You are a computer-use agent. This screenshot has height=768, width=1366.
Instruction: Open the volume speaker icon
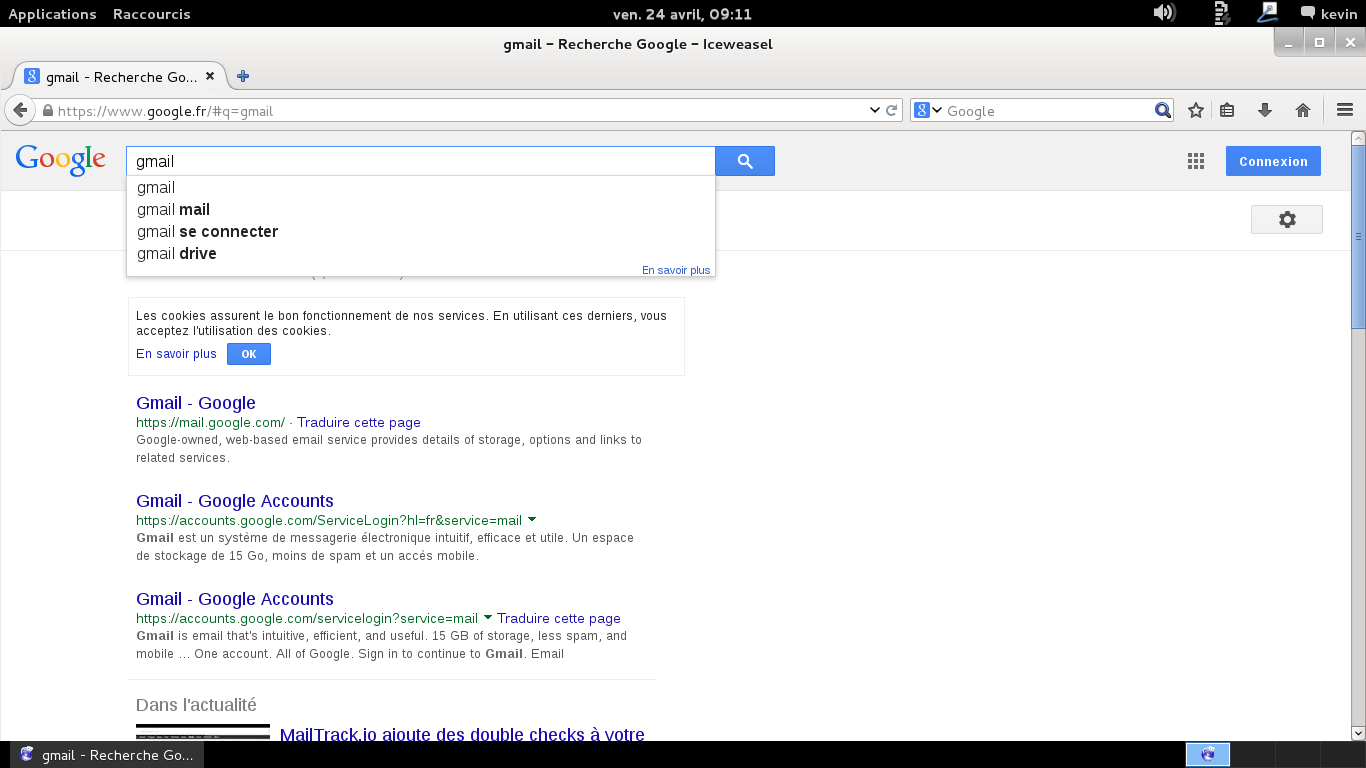1163,13
